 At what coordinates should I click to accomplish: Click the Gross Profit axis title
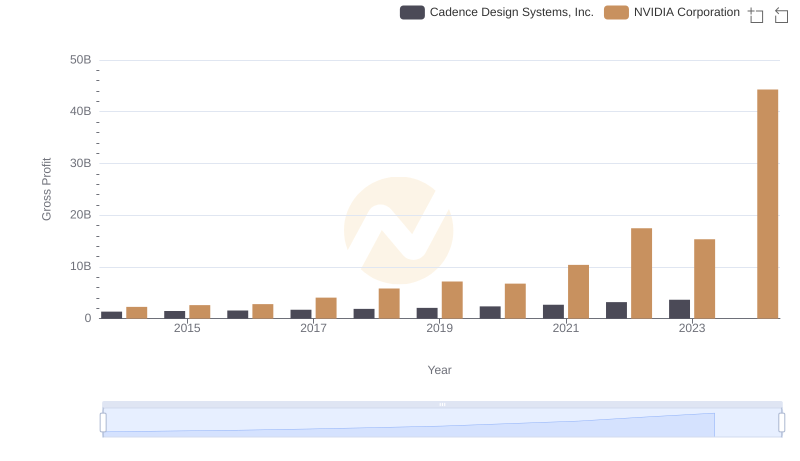[46, 189]
